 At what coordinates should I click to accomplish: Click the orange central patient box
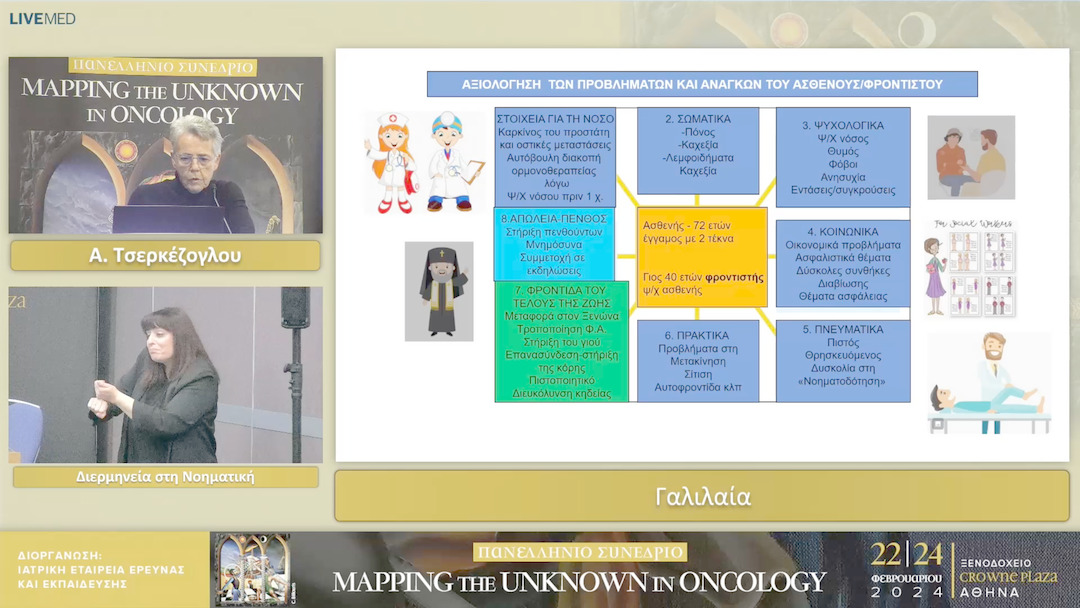702,257
